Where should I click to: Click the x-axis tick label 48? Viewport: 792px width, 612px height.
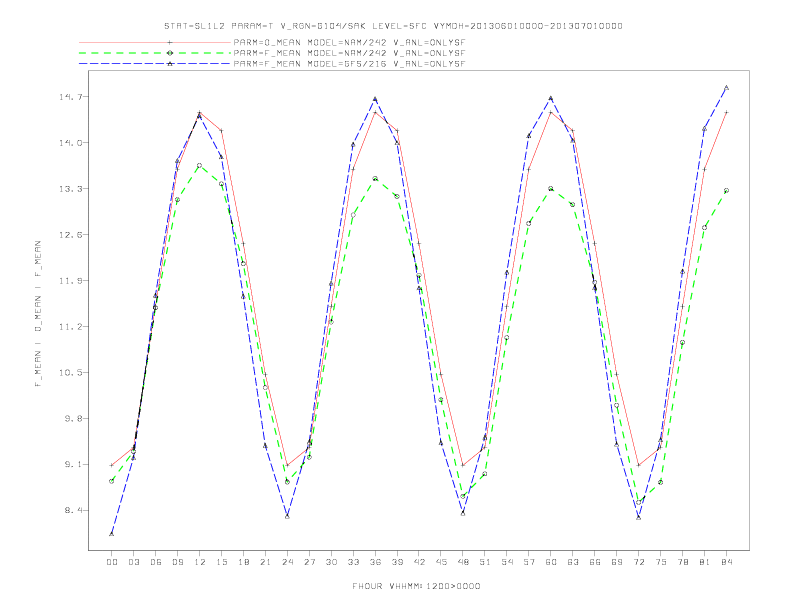click(463, 562)
